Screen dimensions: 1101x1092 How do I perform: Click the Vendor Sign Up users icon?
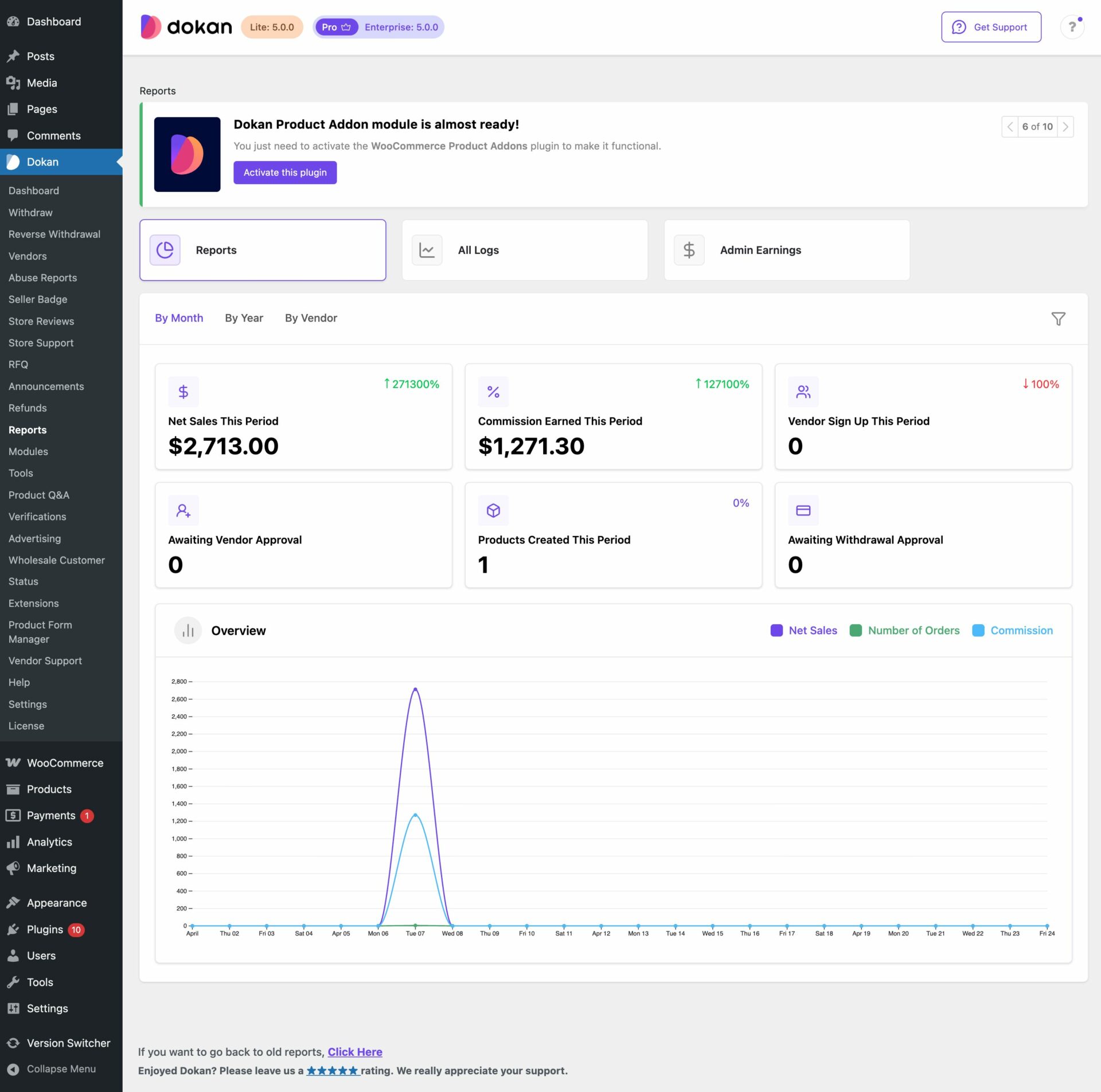tap(803, 392)
